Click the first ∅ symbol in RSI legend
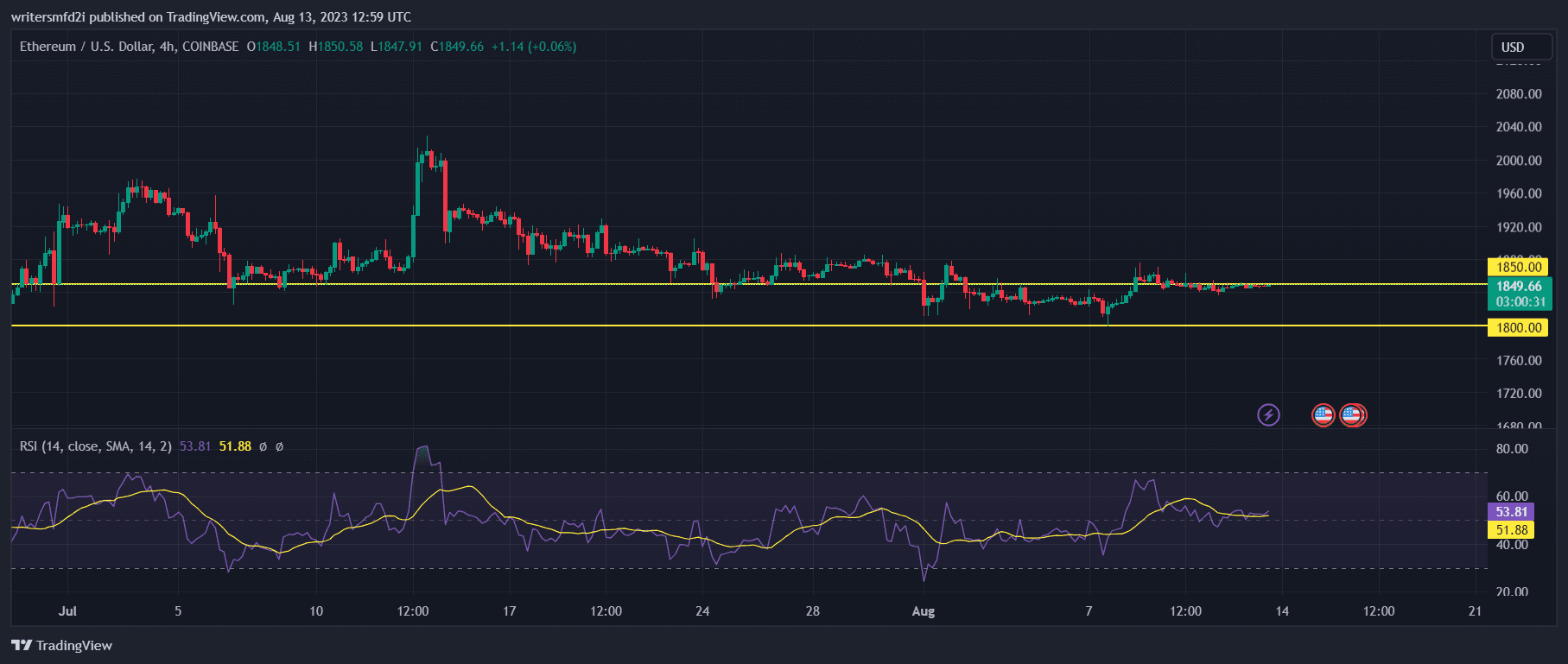Screen dimensions: 1568x664 pyautogui.click(x=263, y=446)
